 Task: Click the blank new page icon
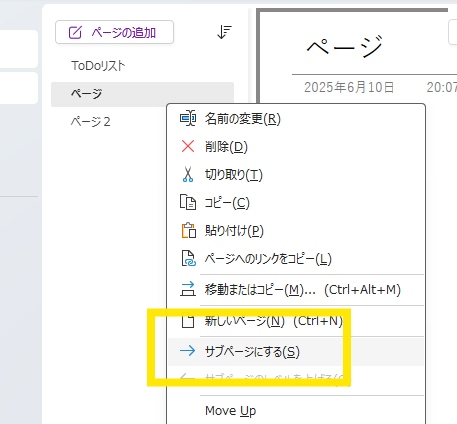point(188,321)
